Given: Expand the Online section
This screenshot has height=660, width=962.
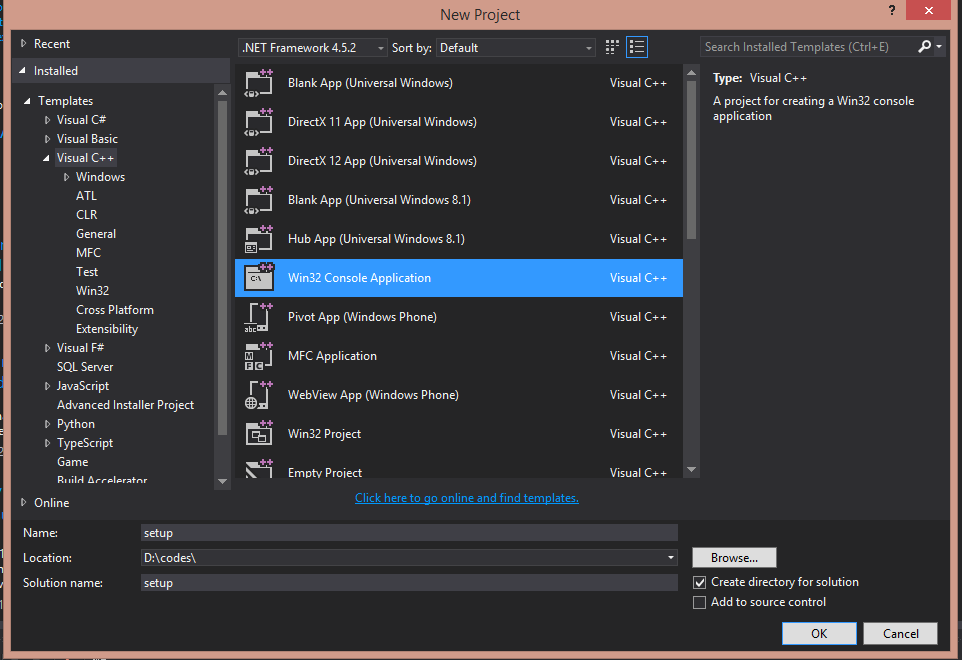Looking at the screenshot, I should (x=24, y=502).
